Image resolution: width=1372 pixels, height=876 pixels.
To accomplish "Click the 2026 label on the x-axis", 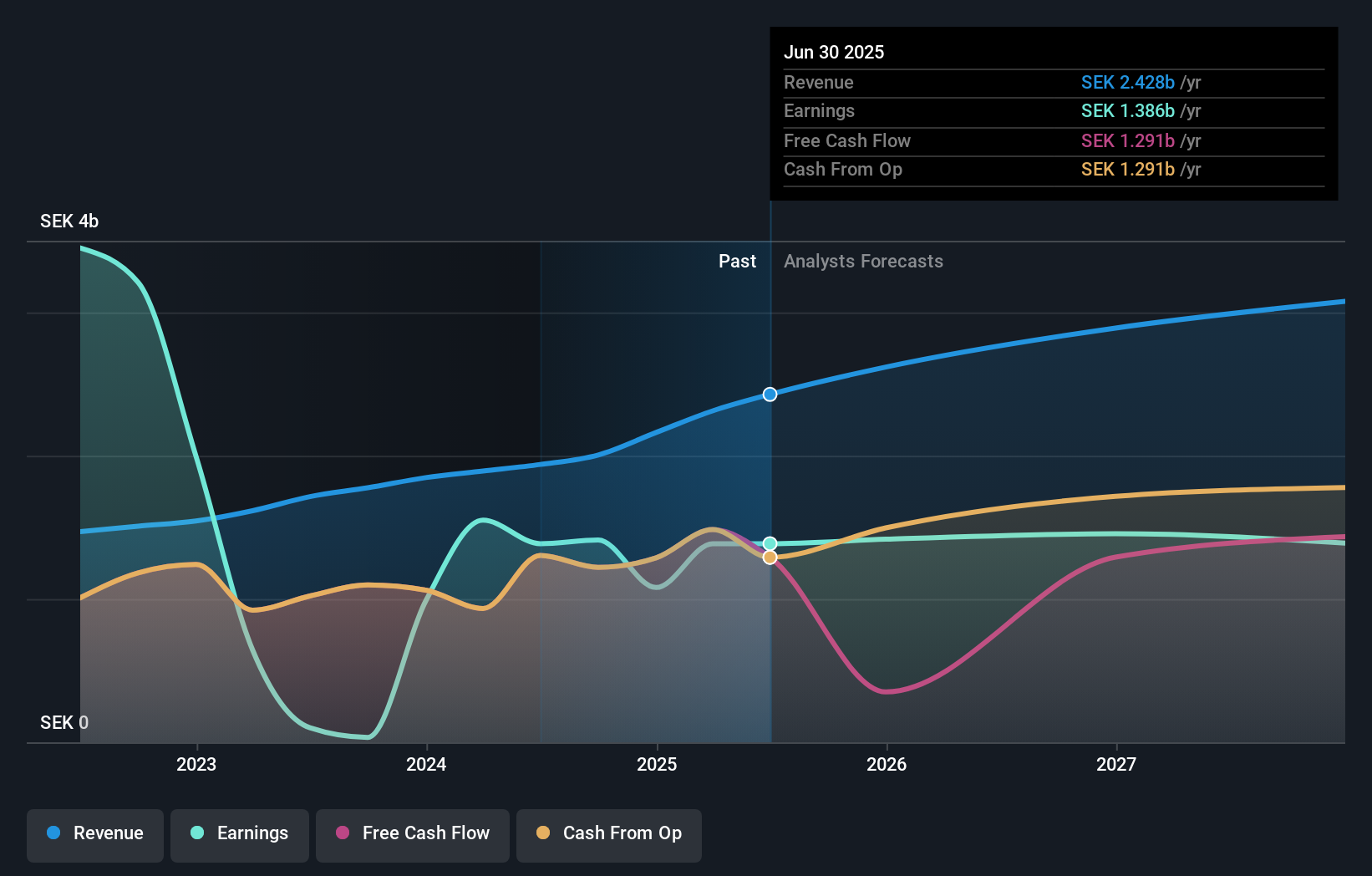I will 887,763.
